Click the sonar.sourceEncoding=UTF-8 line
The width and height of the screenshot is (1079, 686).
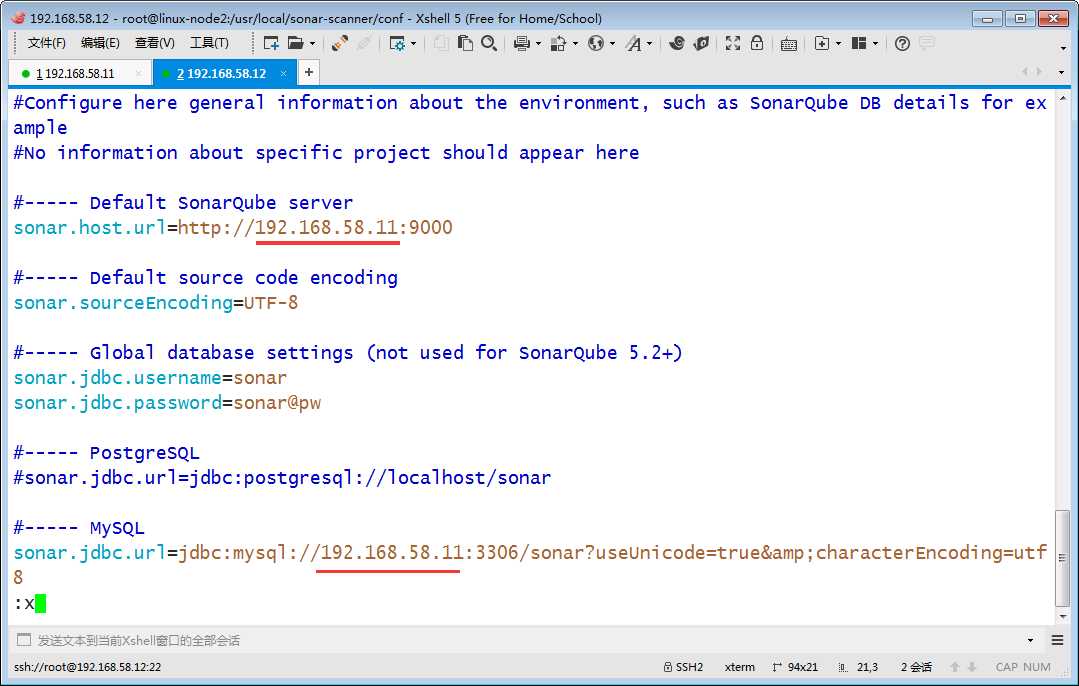click(156, 303)
